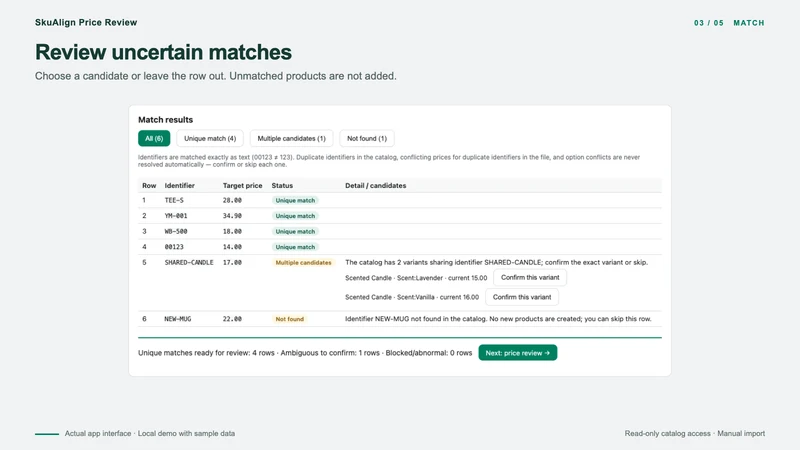The width and height of the screenshot is (800, 450).
Task: Click the Target price column header
Action: pos(242,186)
